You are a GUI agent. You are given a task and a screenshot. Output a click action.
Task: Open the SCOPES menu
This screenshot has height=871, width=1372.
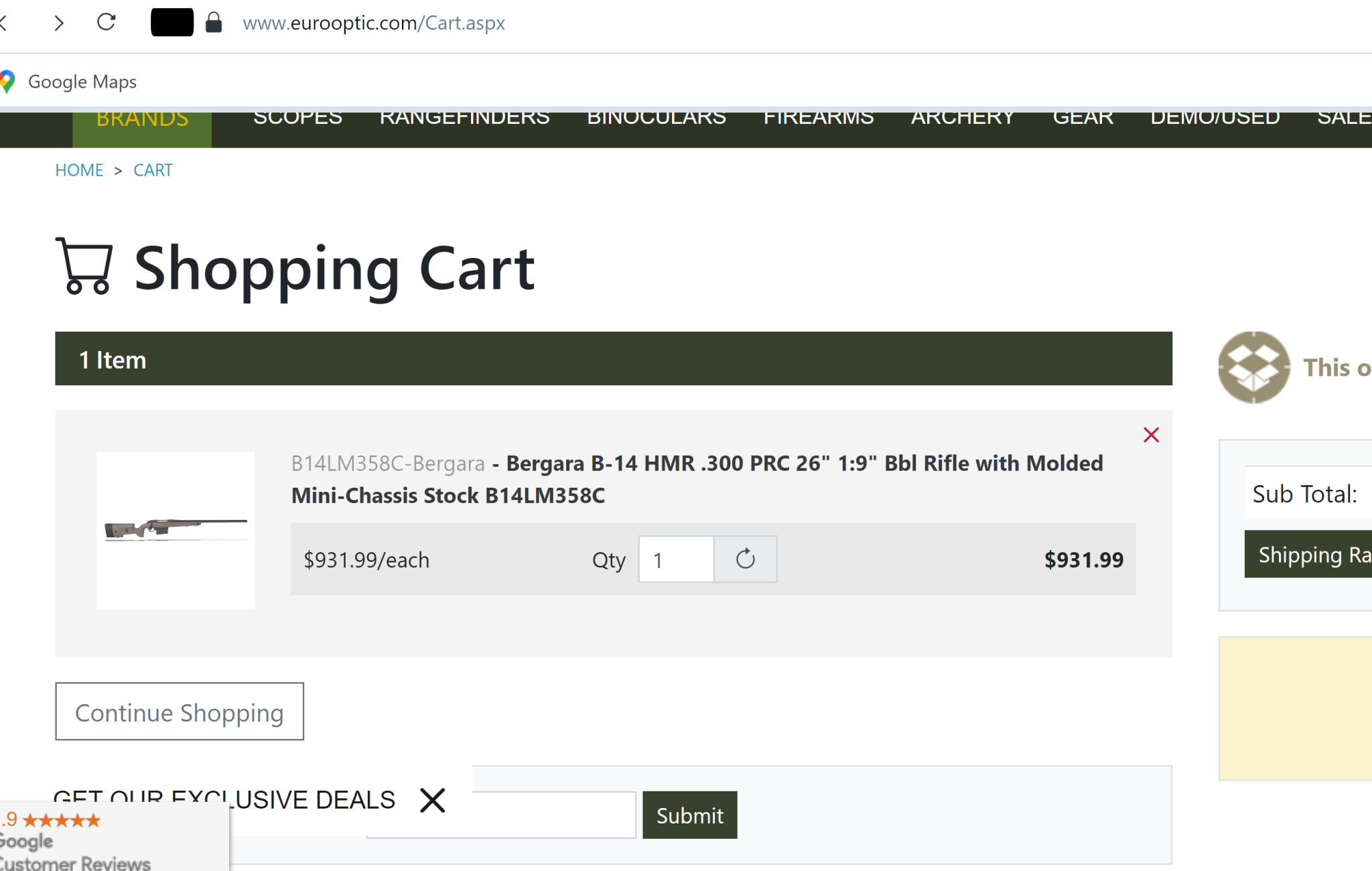pos(297,118)
